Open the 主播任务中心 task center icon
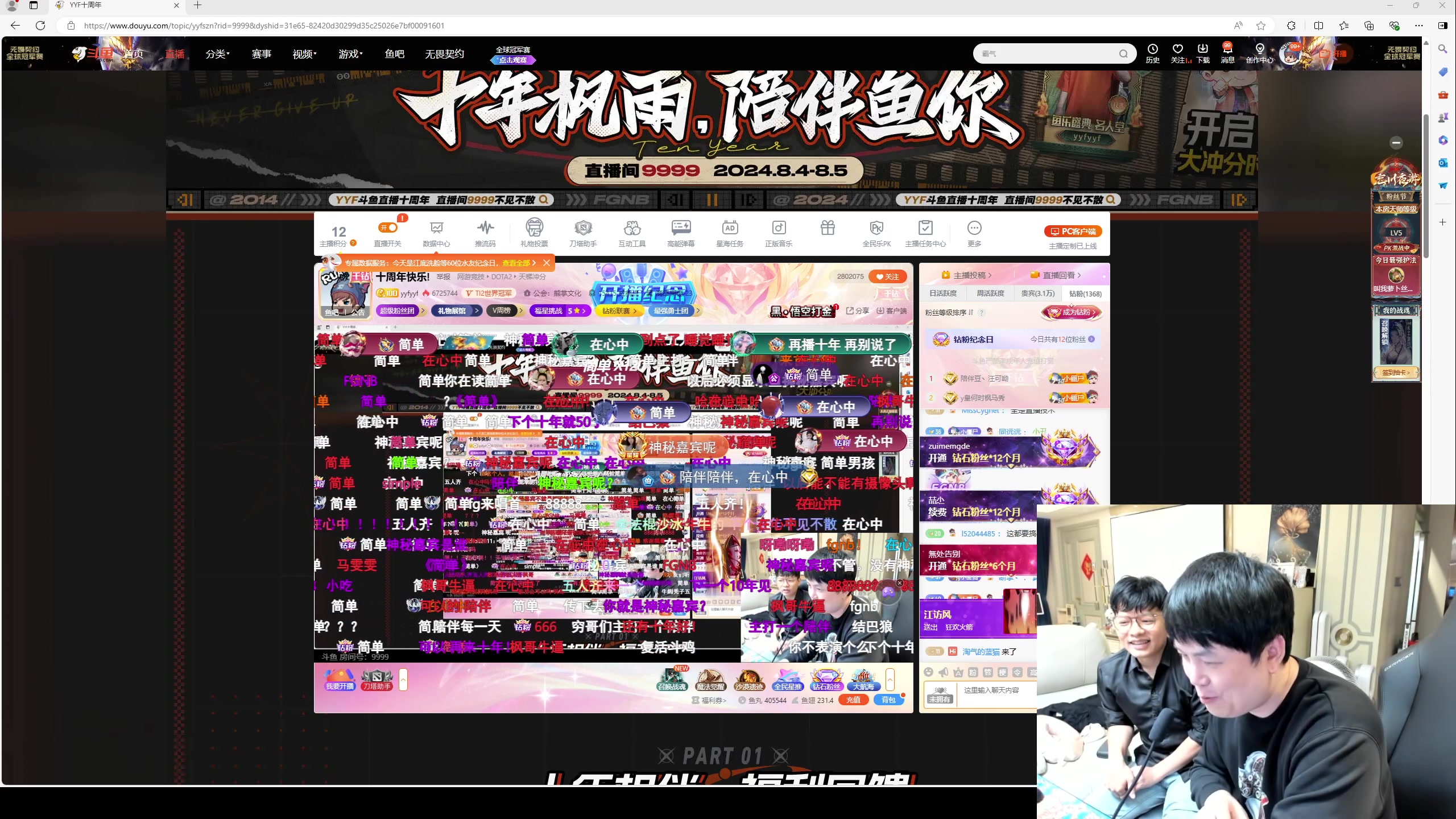1456x819 pixels. [x=925, y=233]
